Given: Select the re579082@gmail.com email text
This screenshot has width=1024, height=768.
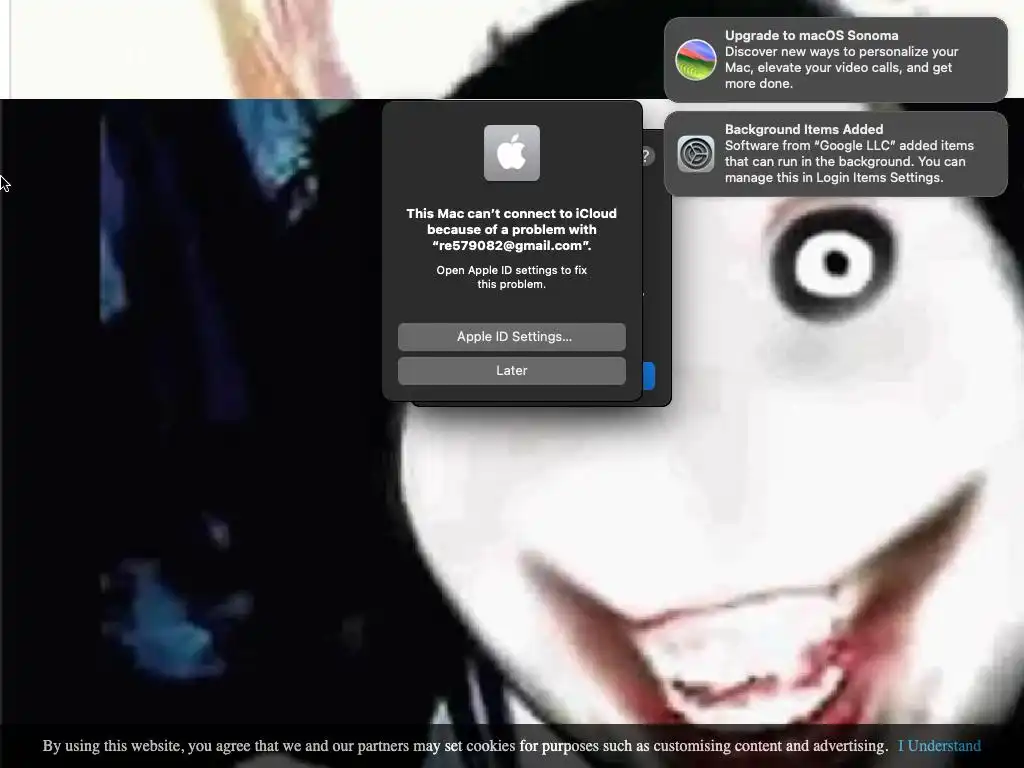Looking at the screenshot, I should [511, 246].
